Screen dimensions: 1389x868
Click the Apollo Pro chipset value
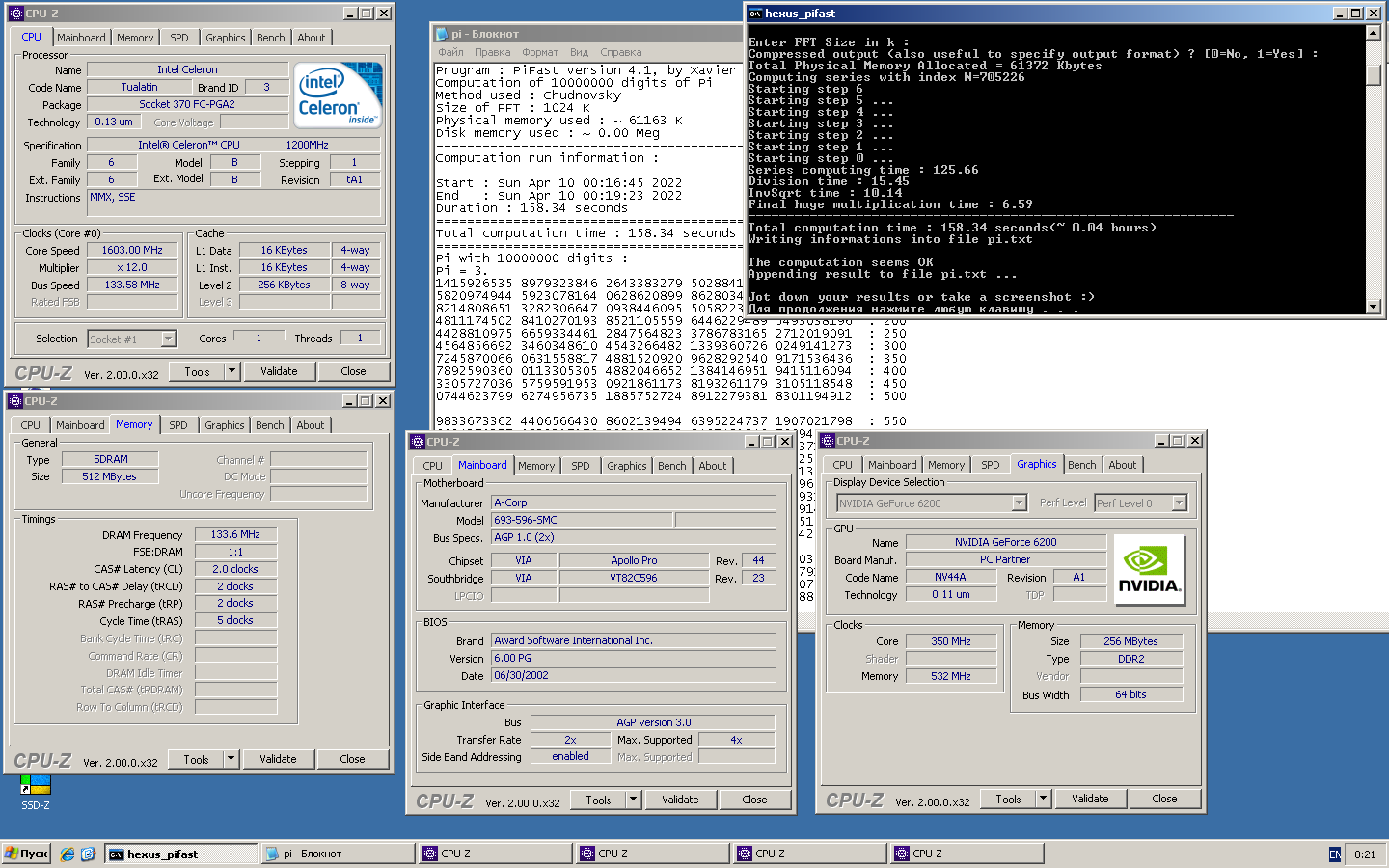coord(634,560)
